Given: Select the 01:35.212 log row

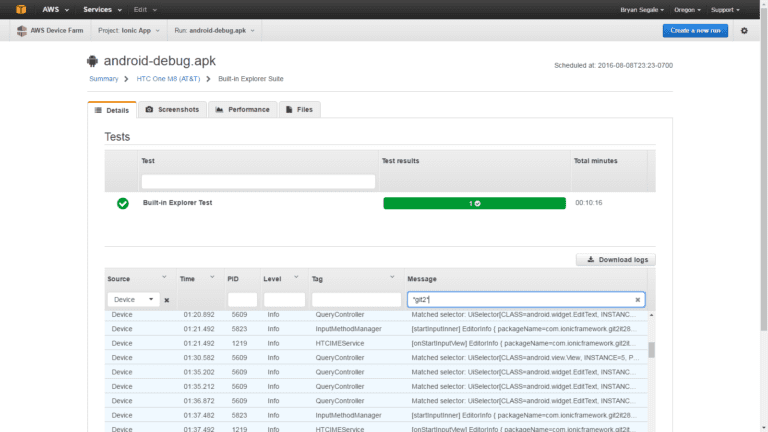Looking at the screenshot, I should coord(376,386).
